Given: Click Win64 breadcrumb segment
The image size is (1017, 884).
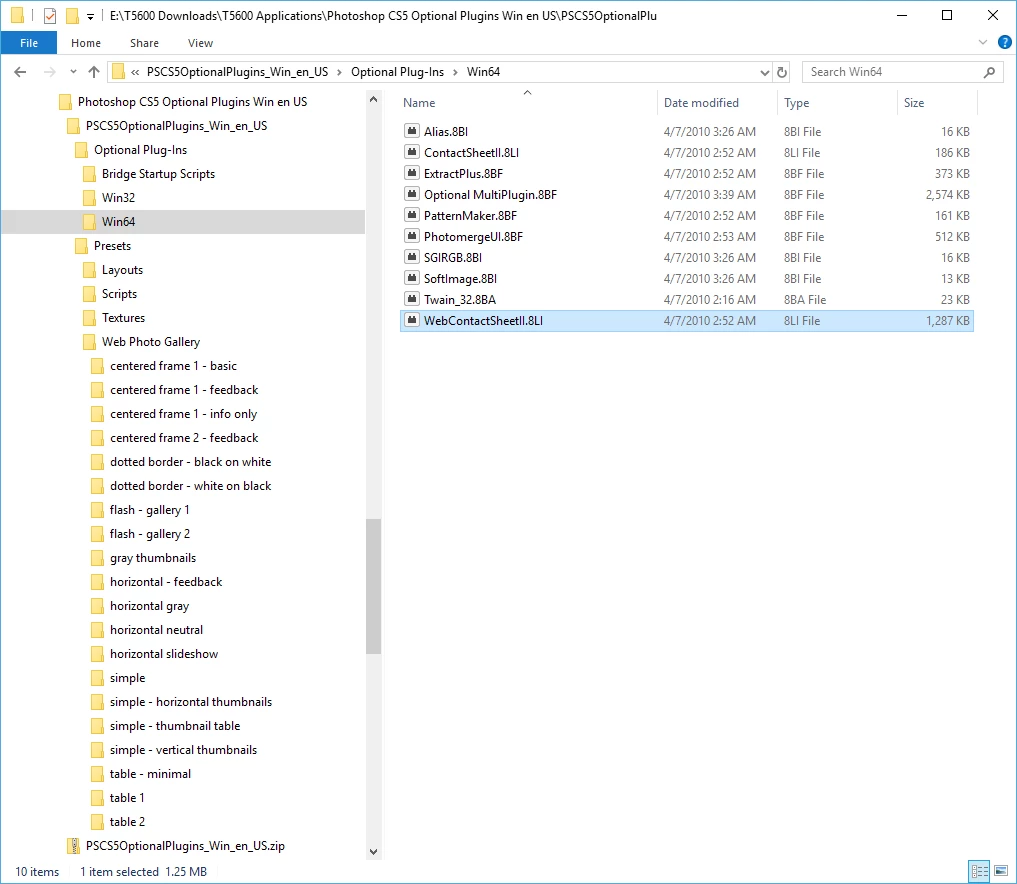Looking at the screenshot, I should [x=483, y=72].
